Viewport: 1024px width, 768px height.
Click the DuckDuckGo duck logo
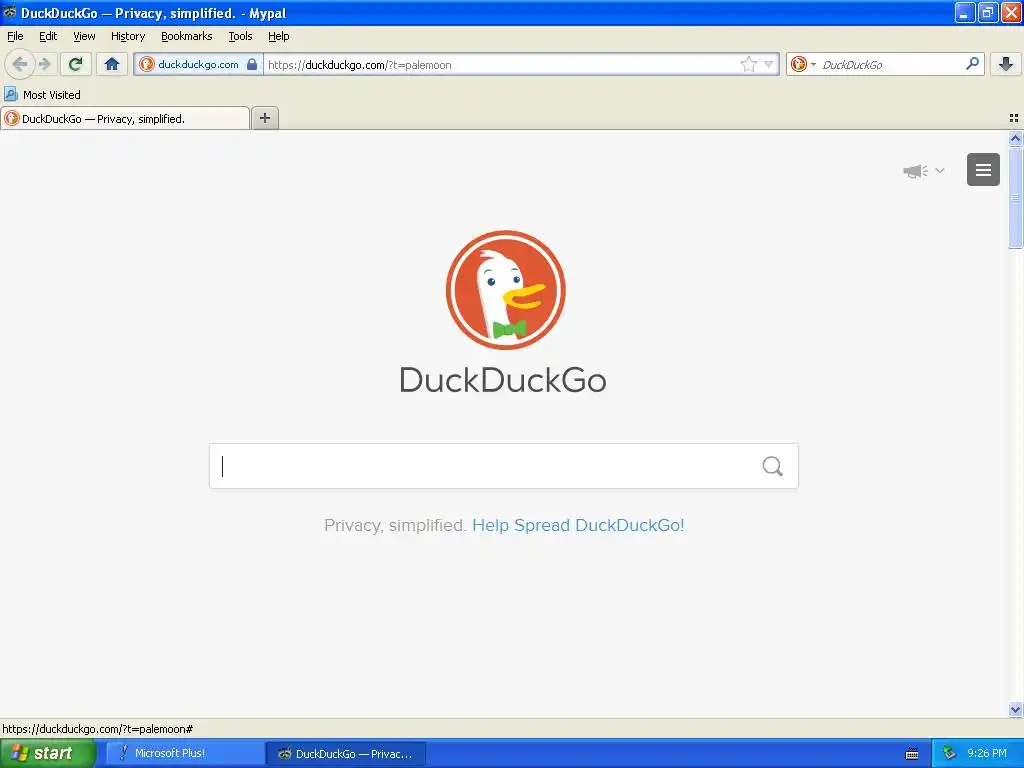point(505,290)
